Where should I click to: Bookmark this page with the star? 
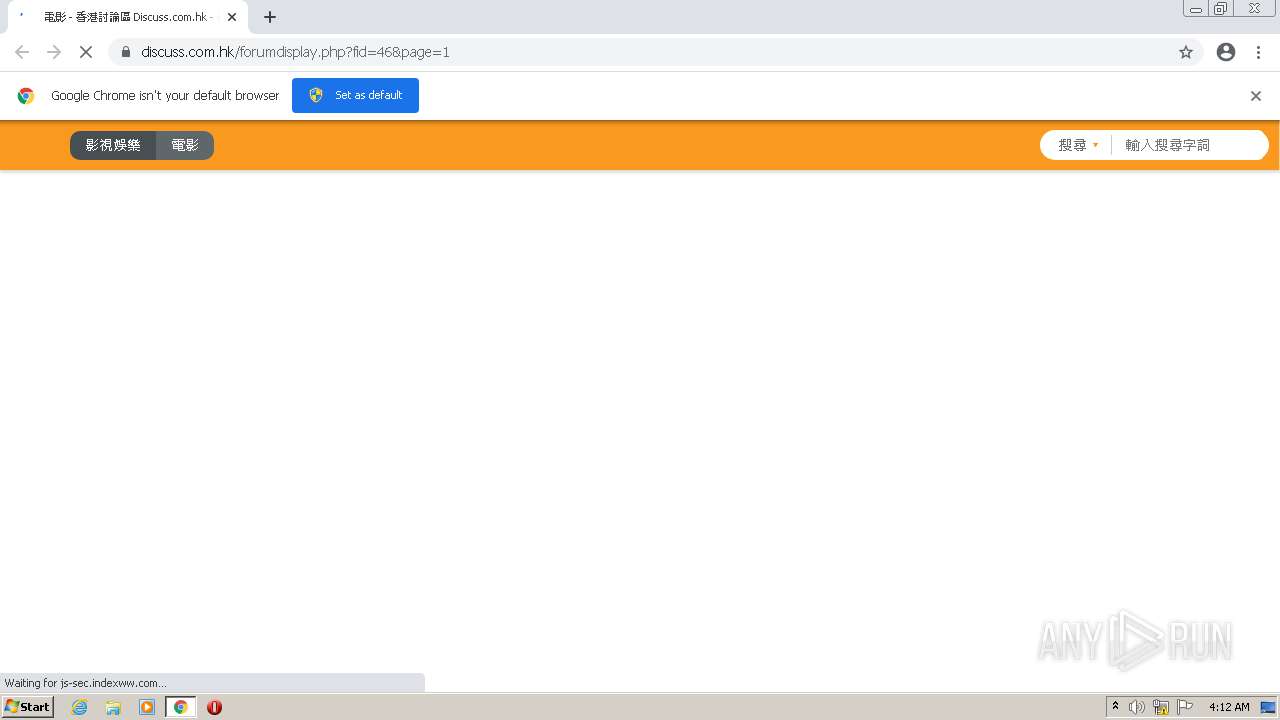(1186, 52)
